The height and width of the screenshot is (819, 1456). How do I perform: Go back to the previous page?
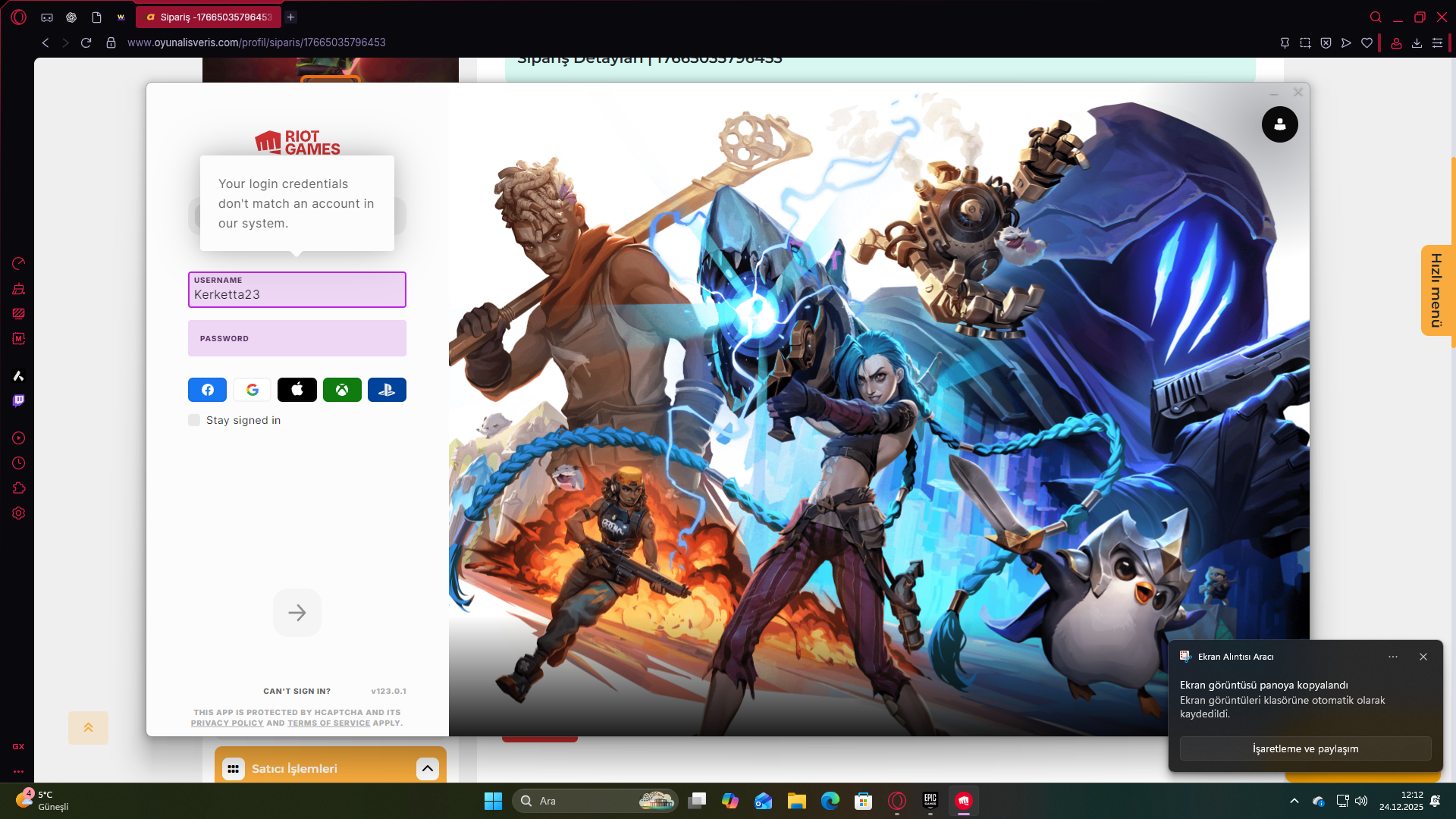pyautogui.click(x=45, y=42)
